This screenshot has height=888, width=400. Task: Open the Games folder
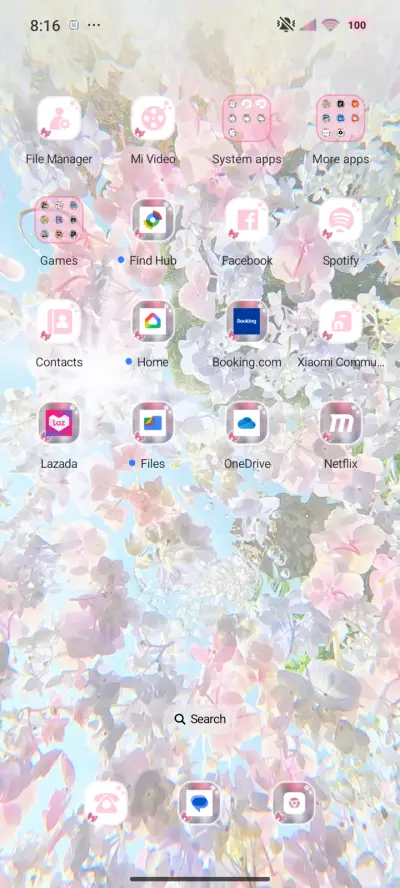coord(59,220)
